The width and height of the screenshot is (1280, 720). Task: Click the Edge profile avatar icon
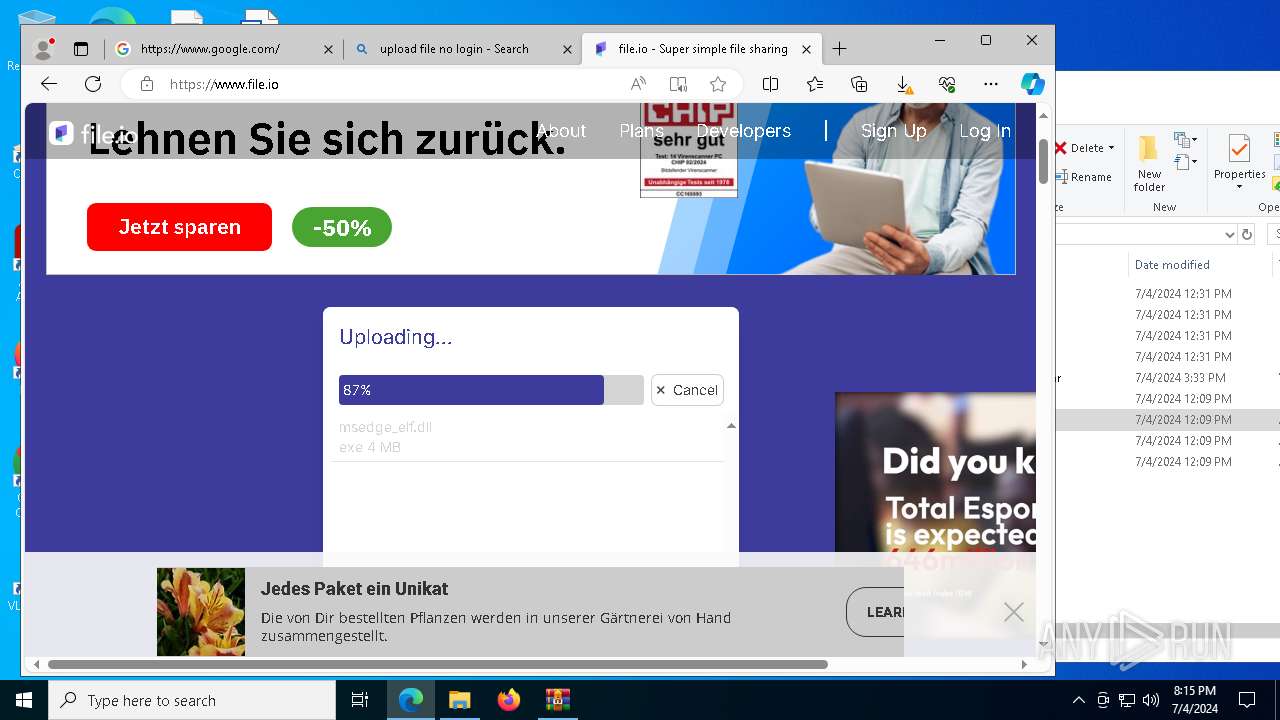43,49
